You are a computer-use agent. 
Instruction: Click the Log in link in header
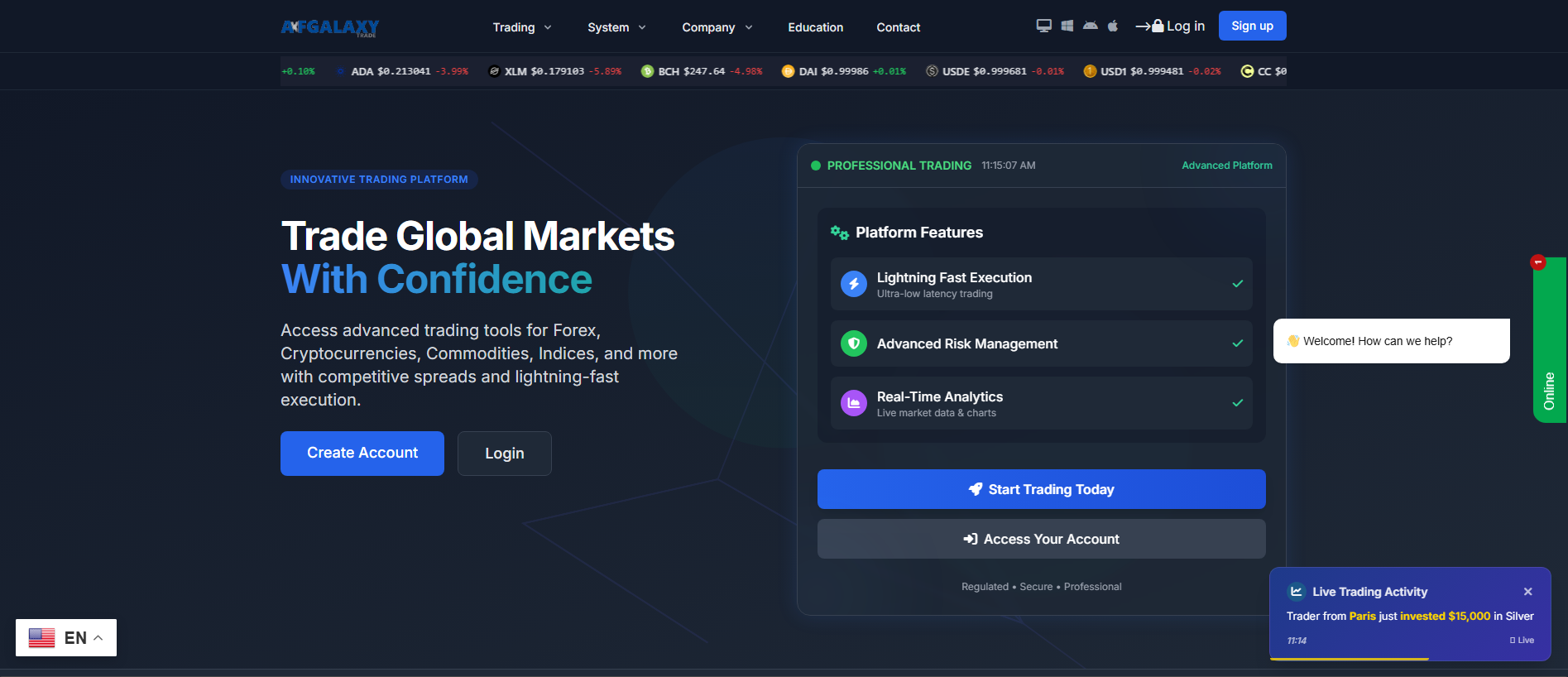(1170, 26)
